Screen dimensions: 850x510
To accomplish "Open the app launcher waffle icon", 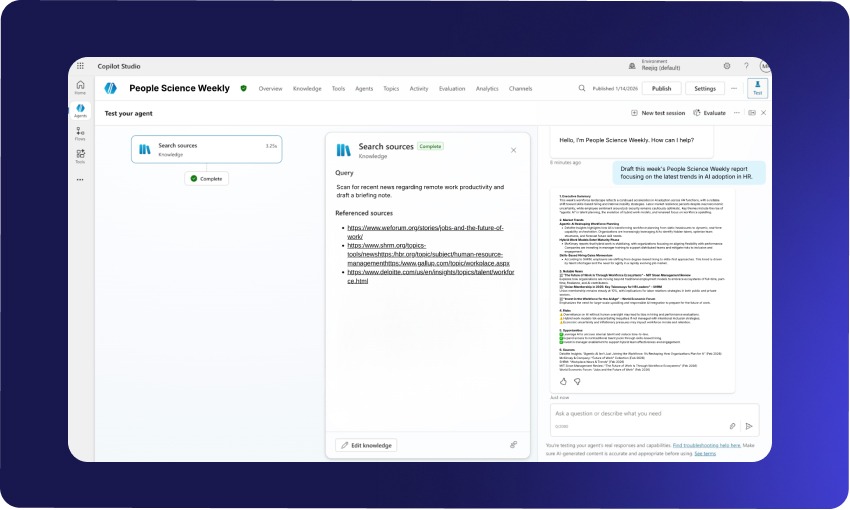I will point(80,66).
